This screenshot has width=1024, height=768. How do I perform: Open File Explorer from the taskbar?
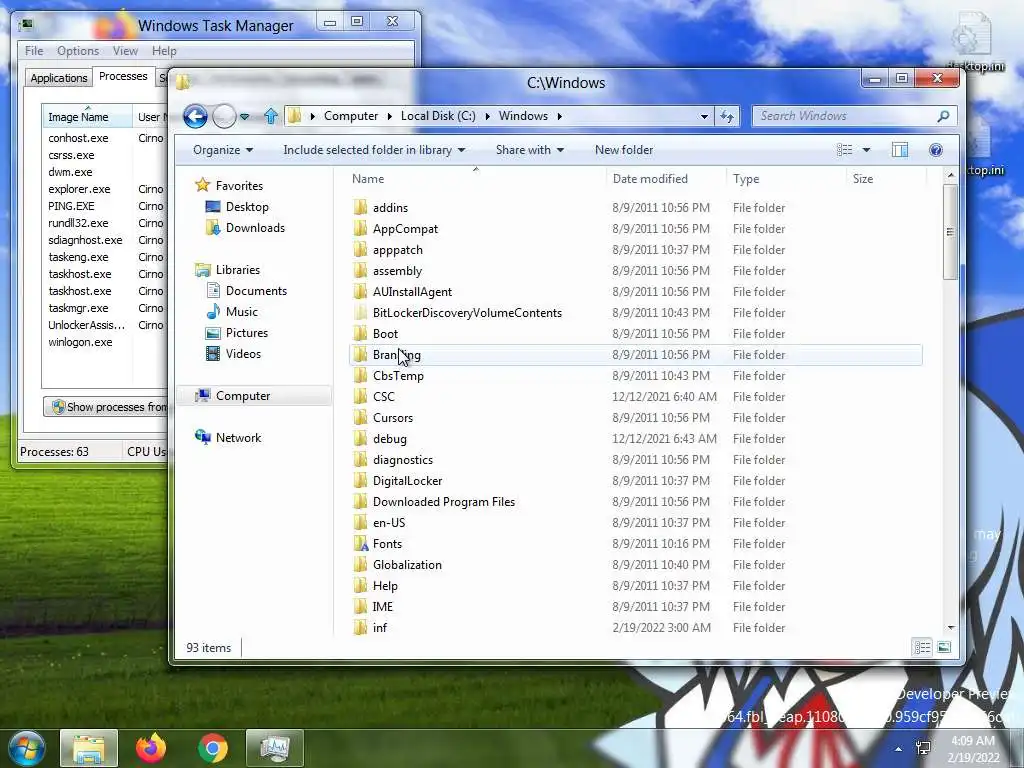pyautogui.click(x=89, y=748)
